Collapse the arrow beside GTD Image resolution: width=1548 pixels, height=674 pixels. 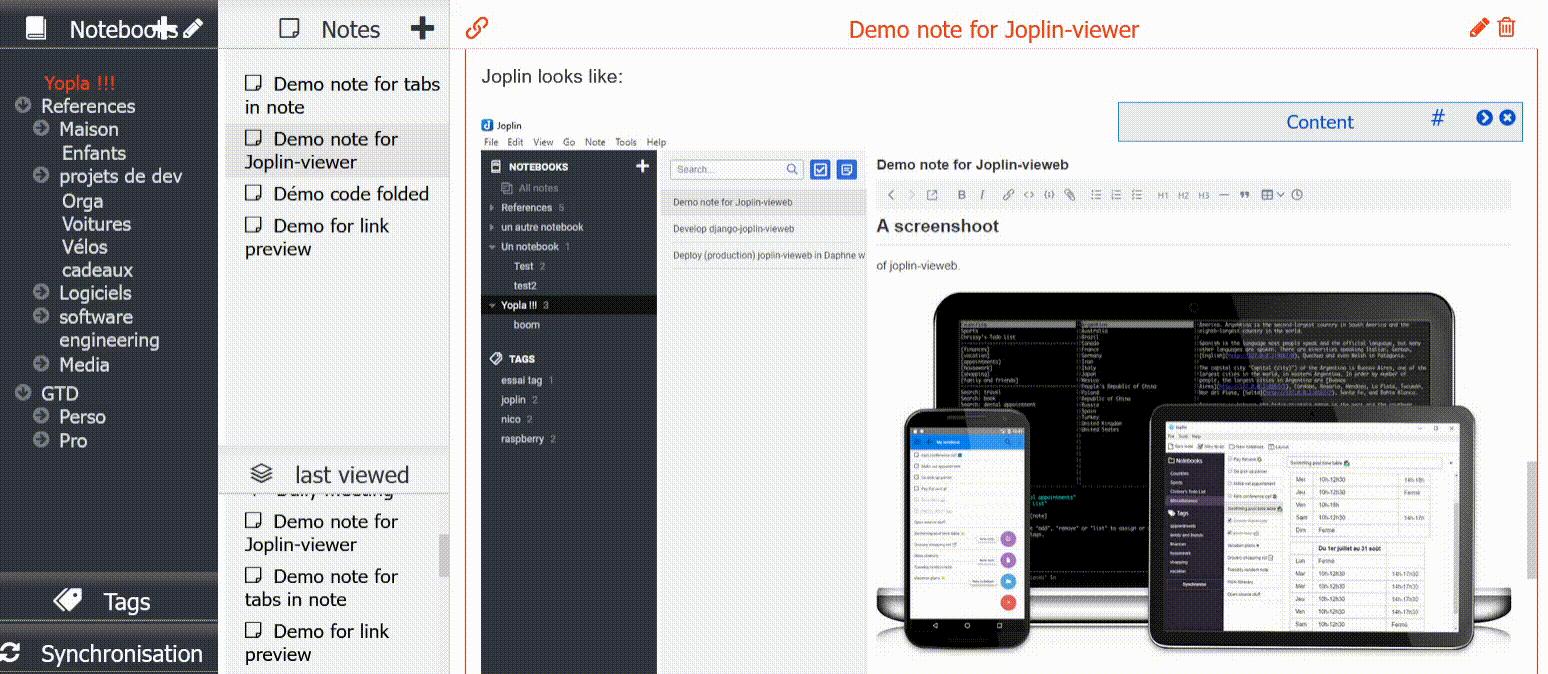click(23, 393)
